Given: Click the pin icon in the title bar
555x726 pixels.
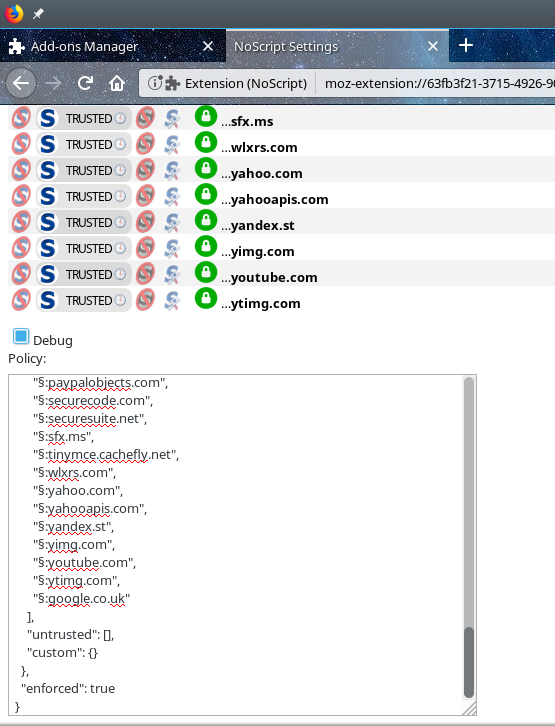Looking at the screenshot, I should pos(38,14).
